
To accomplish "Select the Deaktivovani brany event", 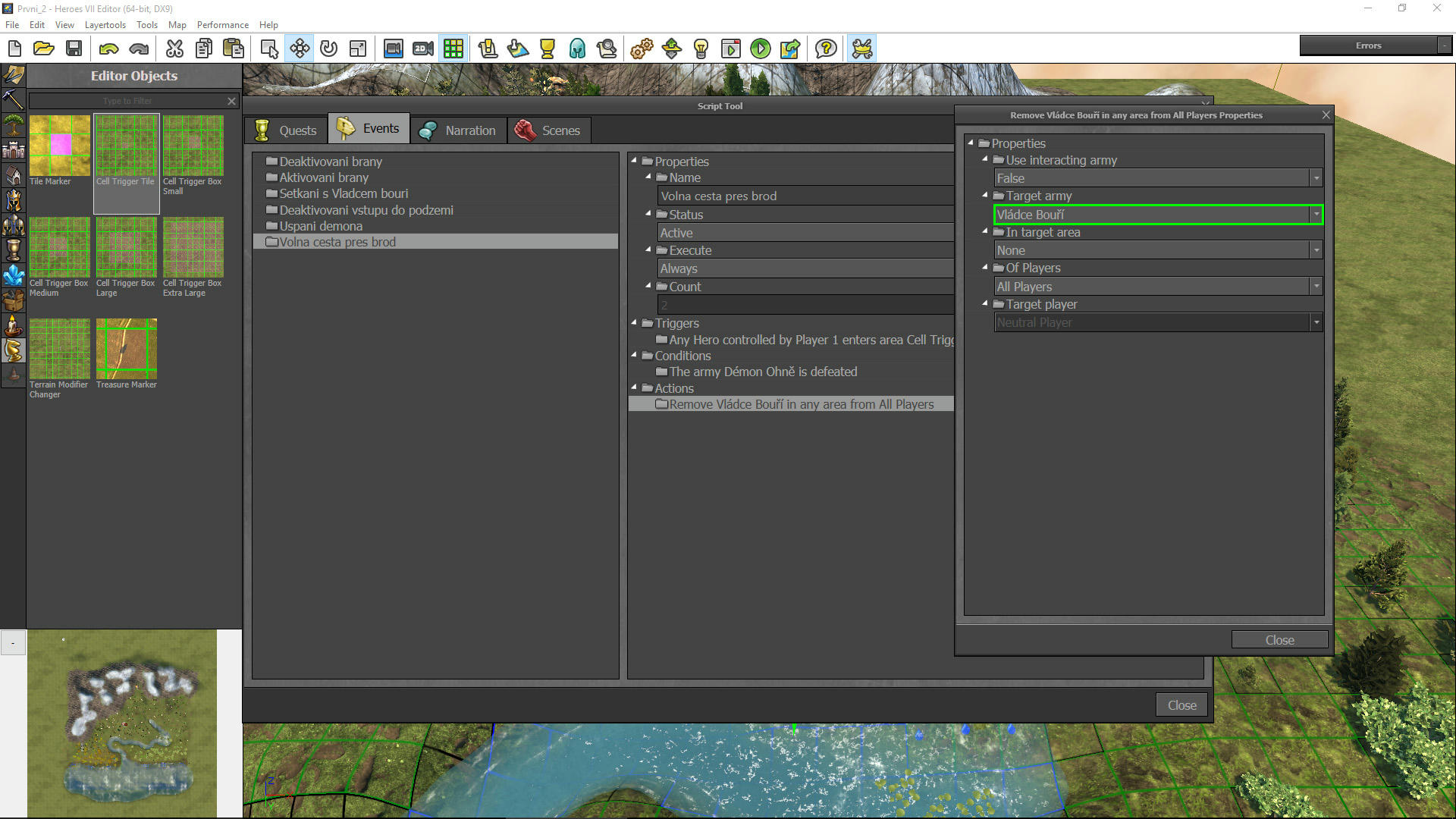I will [435, 162].
